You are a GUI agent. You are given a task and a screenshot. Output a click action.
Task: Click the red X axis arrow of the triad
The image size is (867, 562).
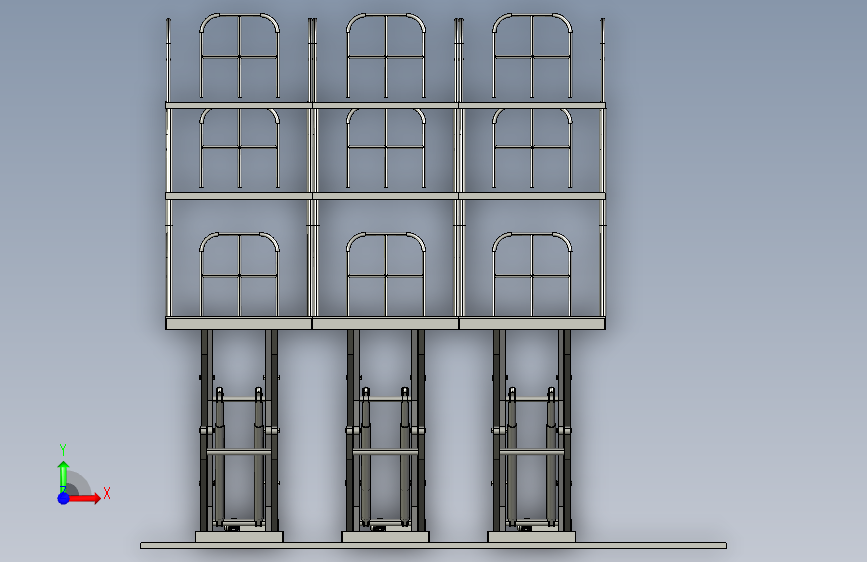(84, 498)
